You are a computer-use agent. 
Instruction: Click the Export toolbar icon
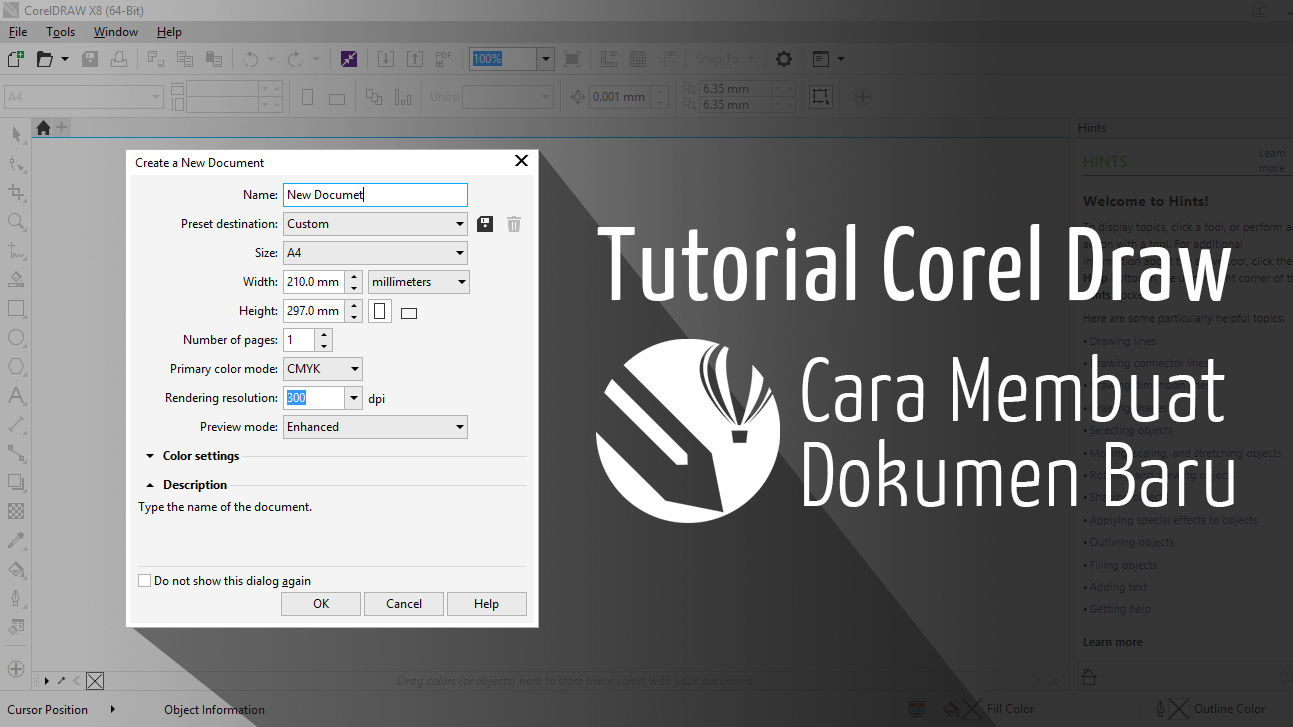[415, 59]
